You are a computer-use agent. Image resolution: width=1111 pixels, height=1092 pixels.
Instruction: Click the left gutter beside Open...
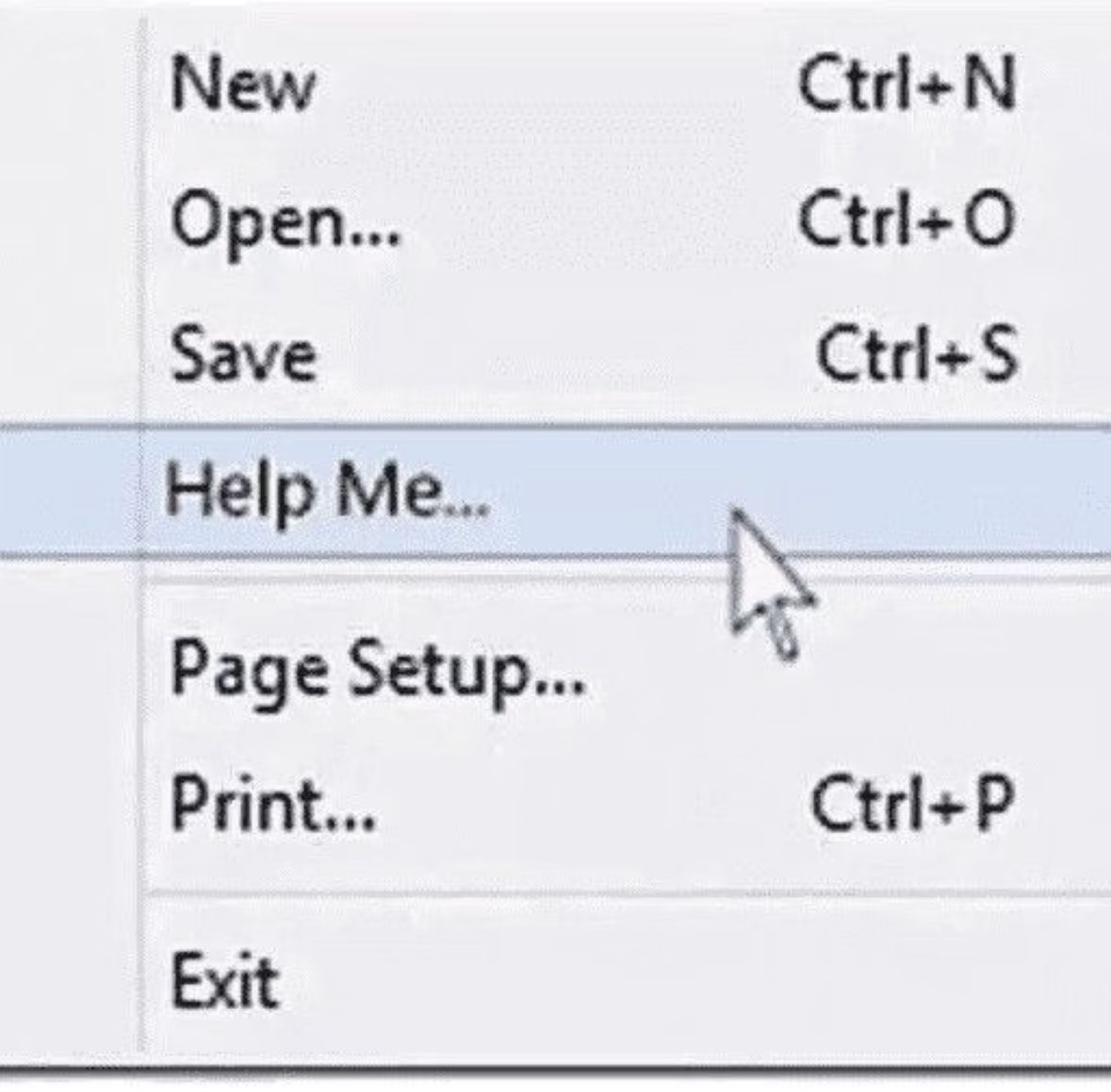click(71, 221)
